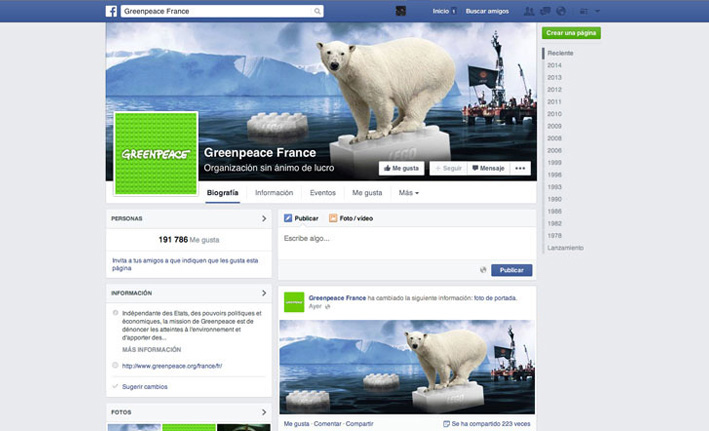Click Invita a tus amigos link
The image size is (709, 431).
click(185, 264)
